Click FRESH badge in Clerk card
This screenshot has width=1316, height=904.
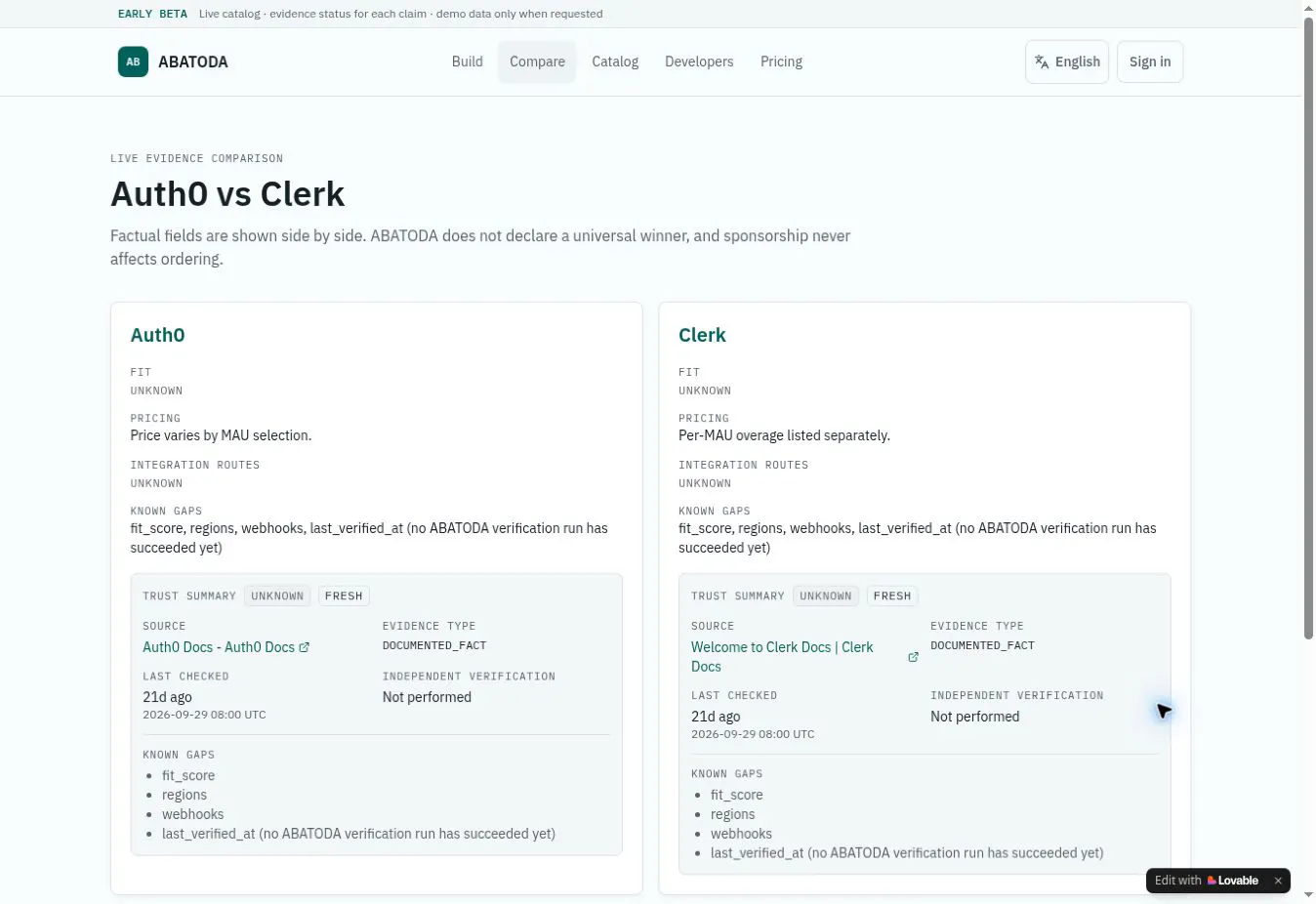(x=892, y=596)
